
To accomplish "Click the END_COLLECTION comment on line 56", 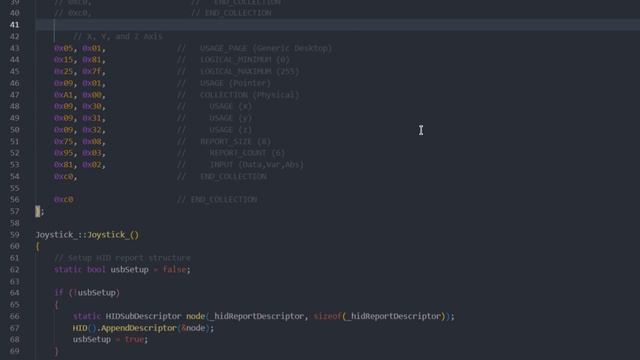I will pos(224,200).
